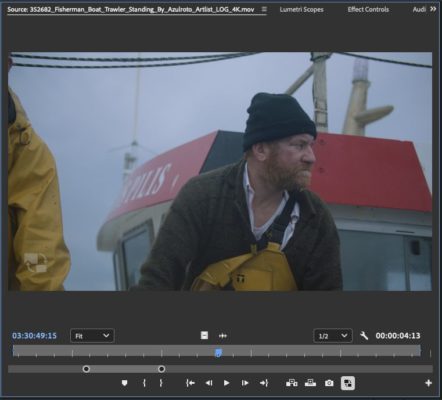Click the Insert edit button

[x=292, y=383]
